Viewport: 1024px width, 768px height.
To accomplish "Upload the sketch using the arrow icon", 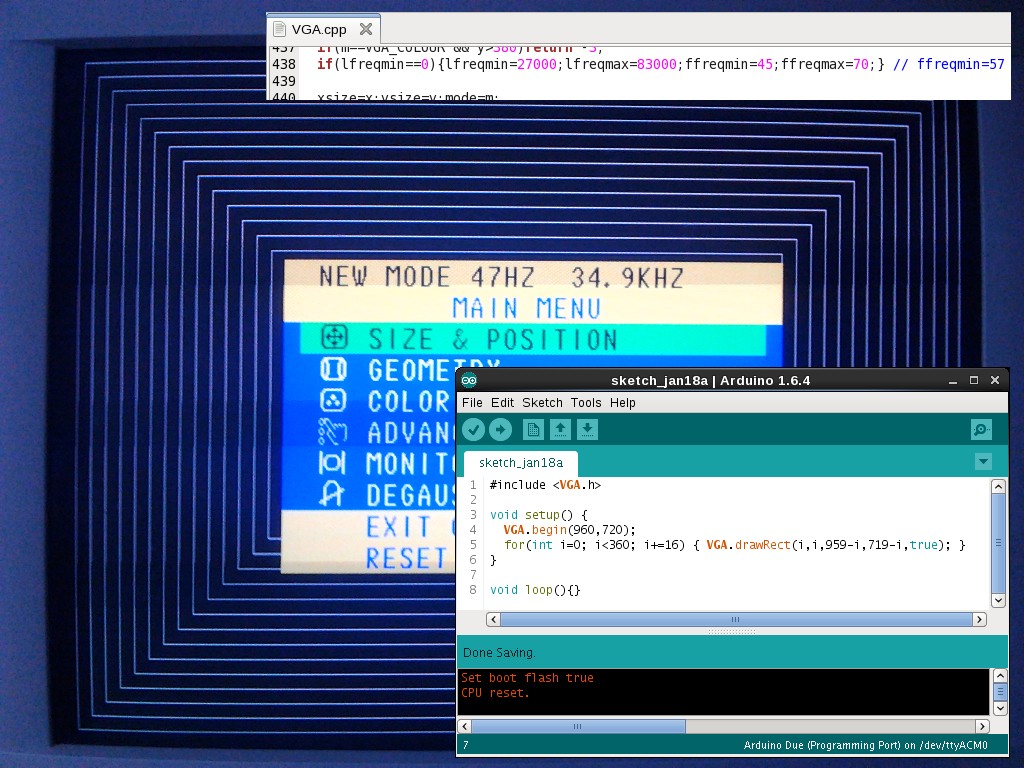I will point(500,429).
